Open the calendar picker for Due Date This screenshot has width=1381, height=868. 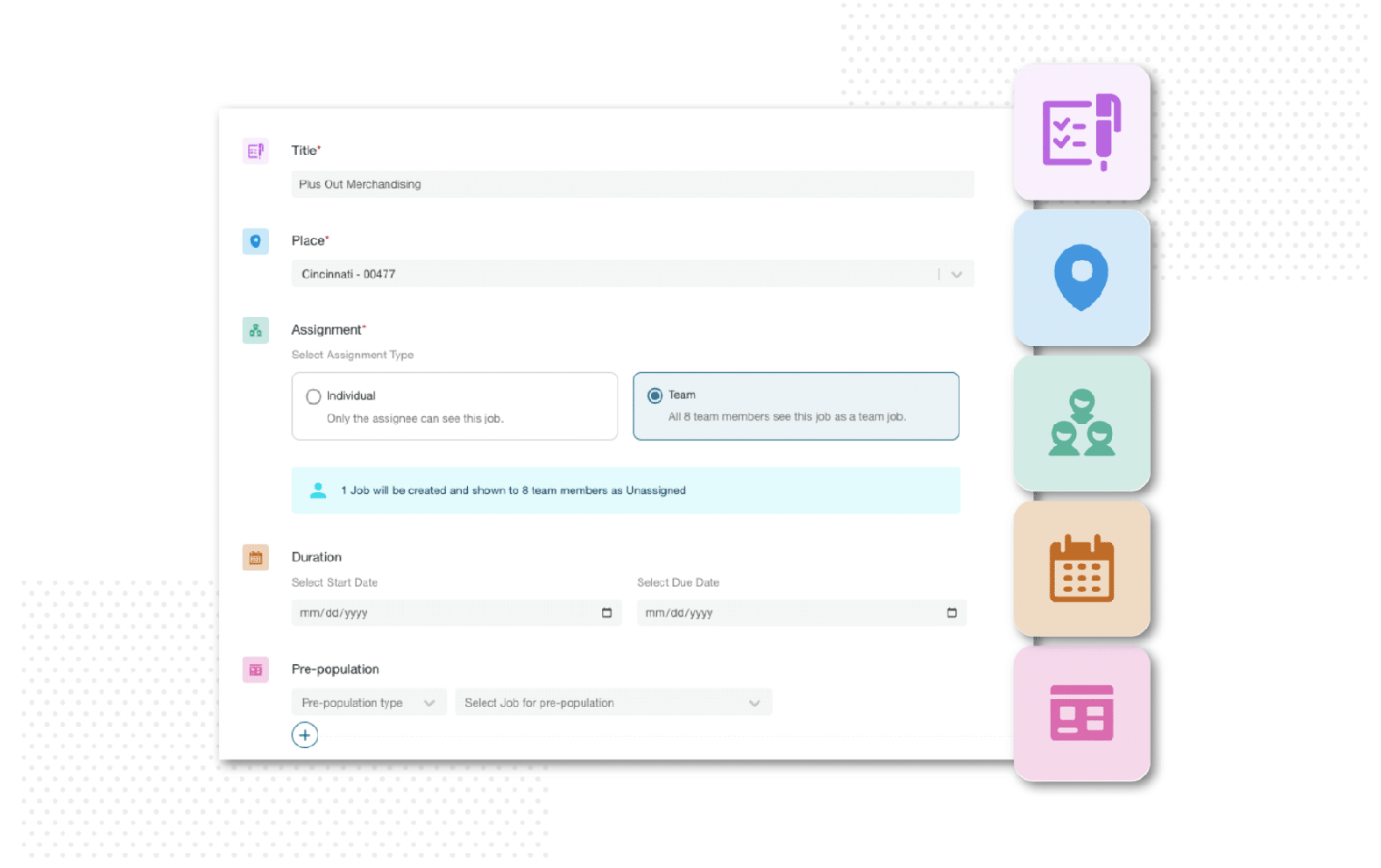click(x=952, y=613)
